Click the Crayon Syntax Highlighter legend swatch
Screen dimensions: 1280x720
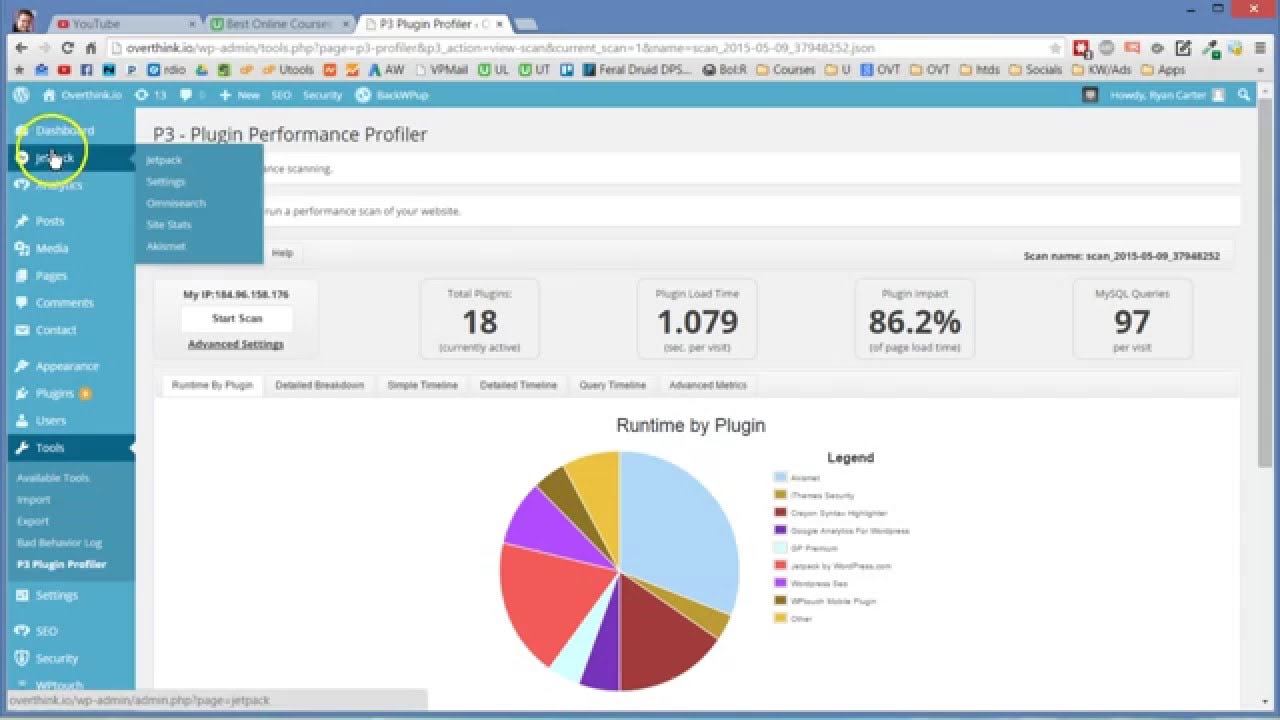[780, 513]
